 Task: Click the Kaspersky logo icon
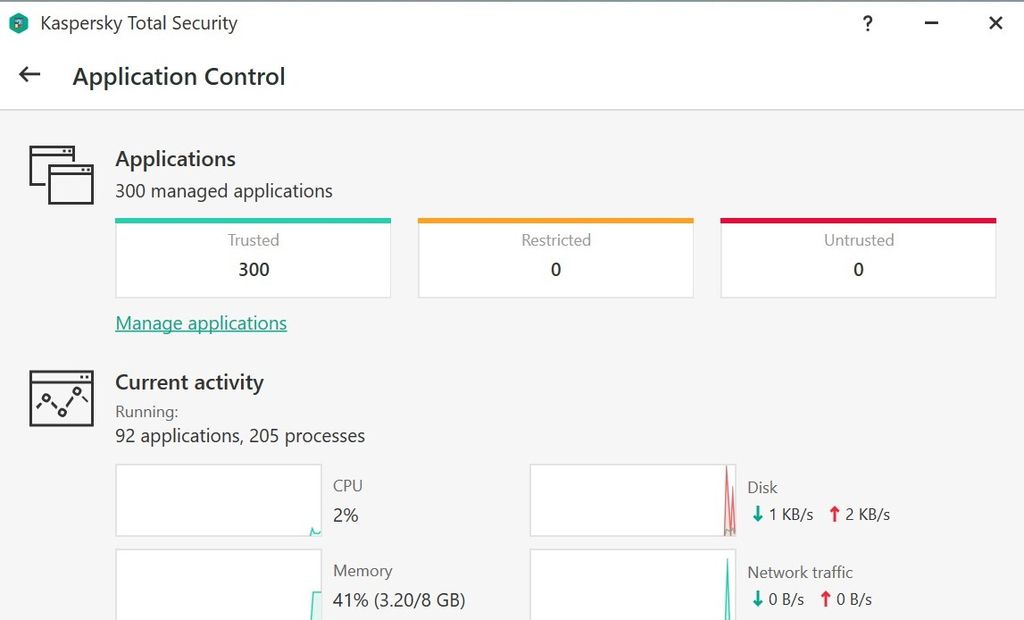(x=19, y=22)
